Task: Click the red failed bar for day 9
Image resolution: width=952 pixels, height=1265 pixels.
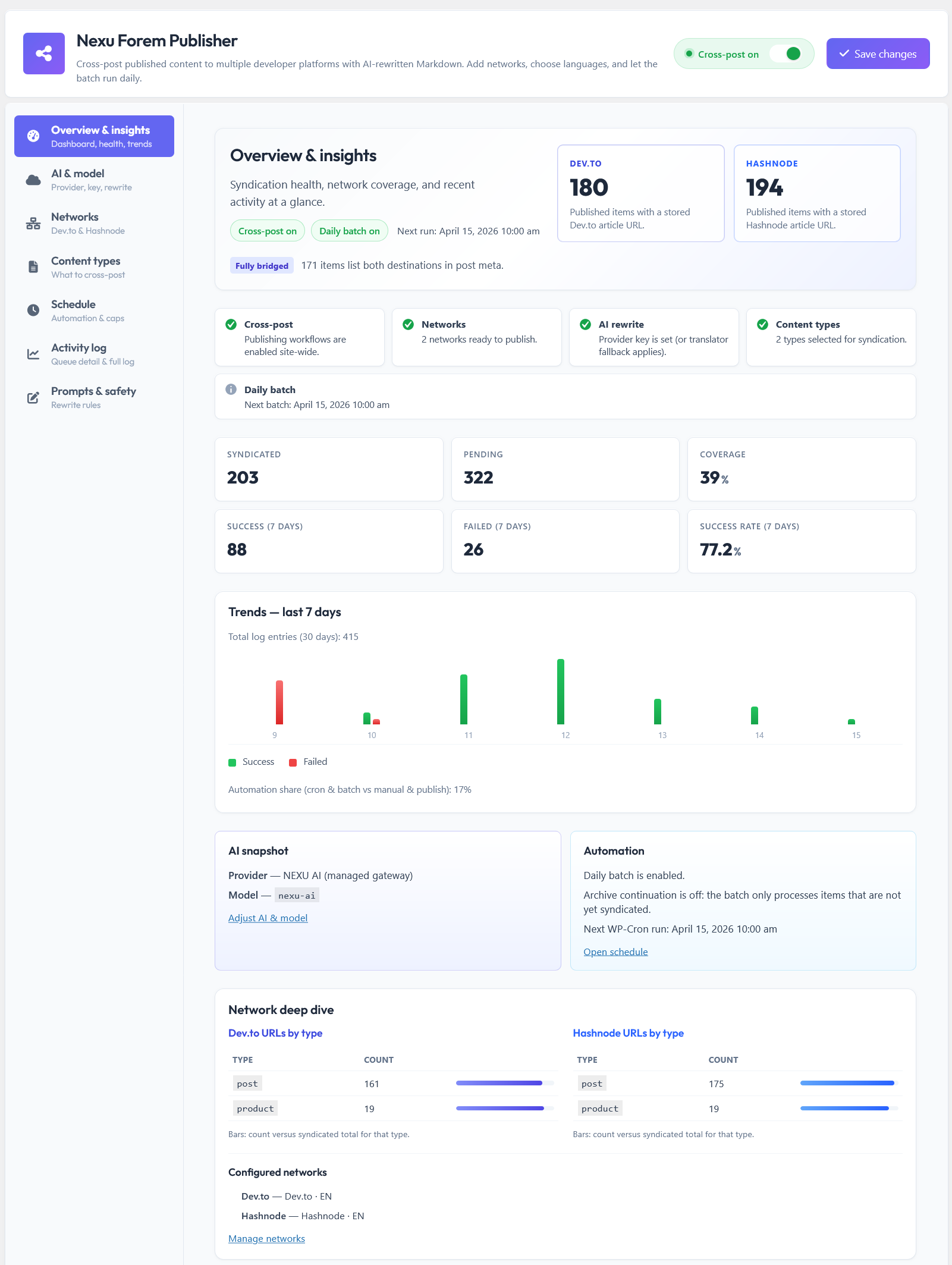Action: [279, 702]
